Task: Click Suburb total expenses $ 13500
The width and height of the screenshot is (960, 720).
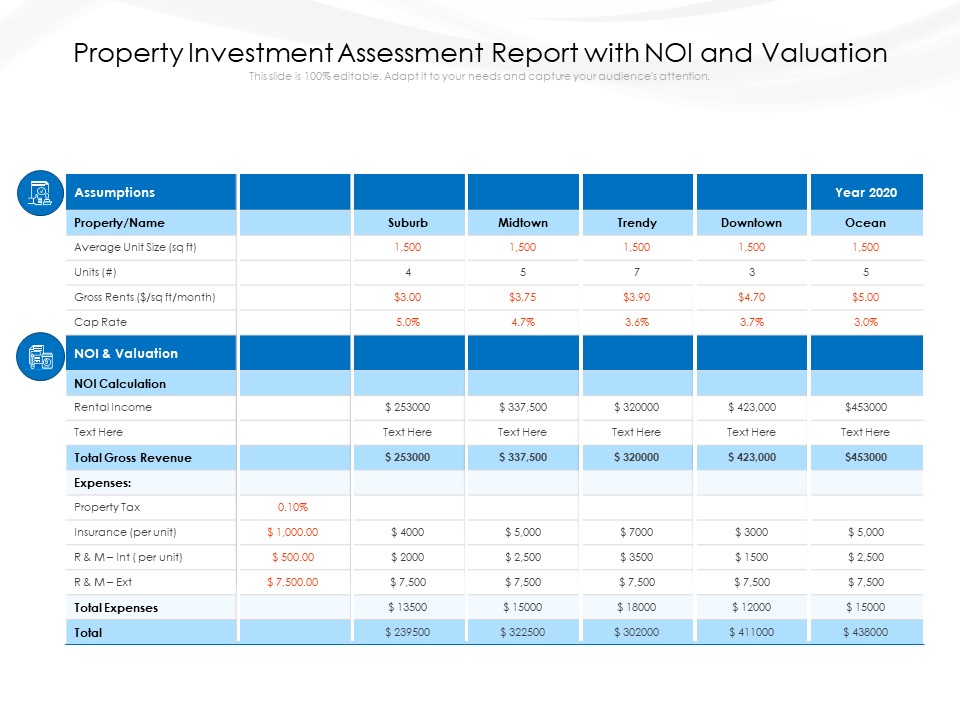Action: pos(408,607)
